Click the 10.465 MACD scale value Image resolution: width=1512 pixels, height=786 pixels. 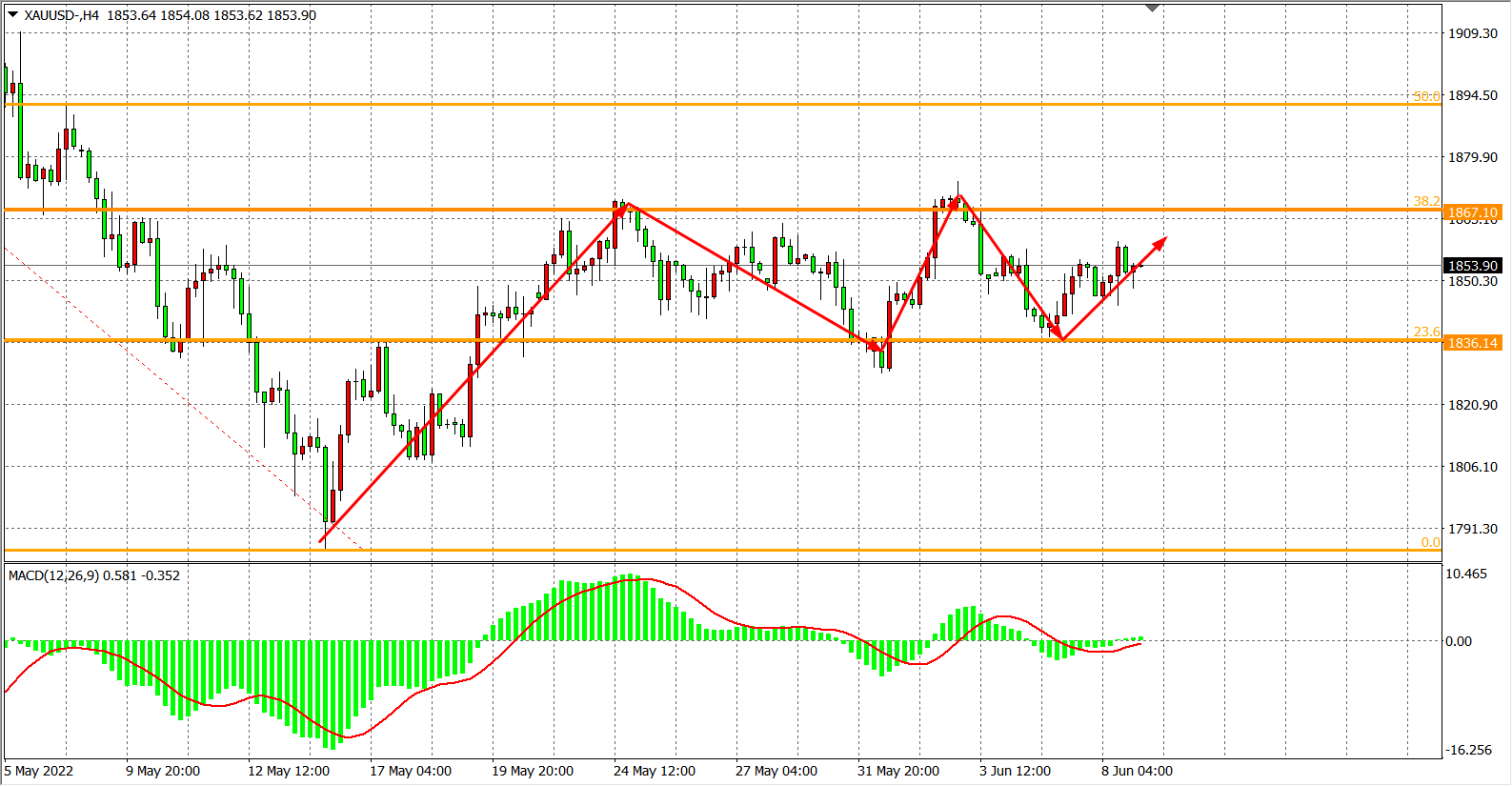tap(1465, 574)
